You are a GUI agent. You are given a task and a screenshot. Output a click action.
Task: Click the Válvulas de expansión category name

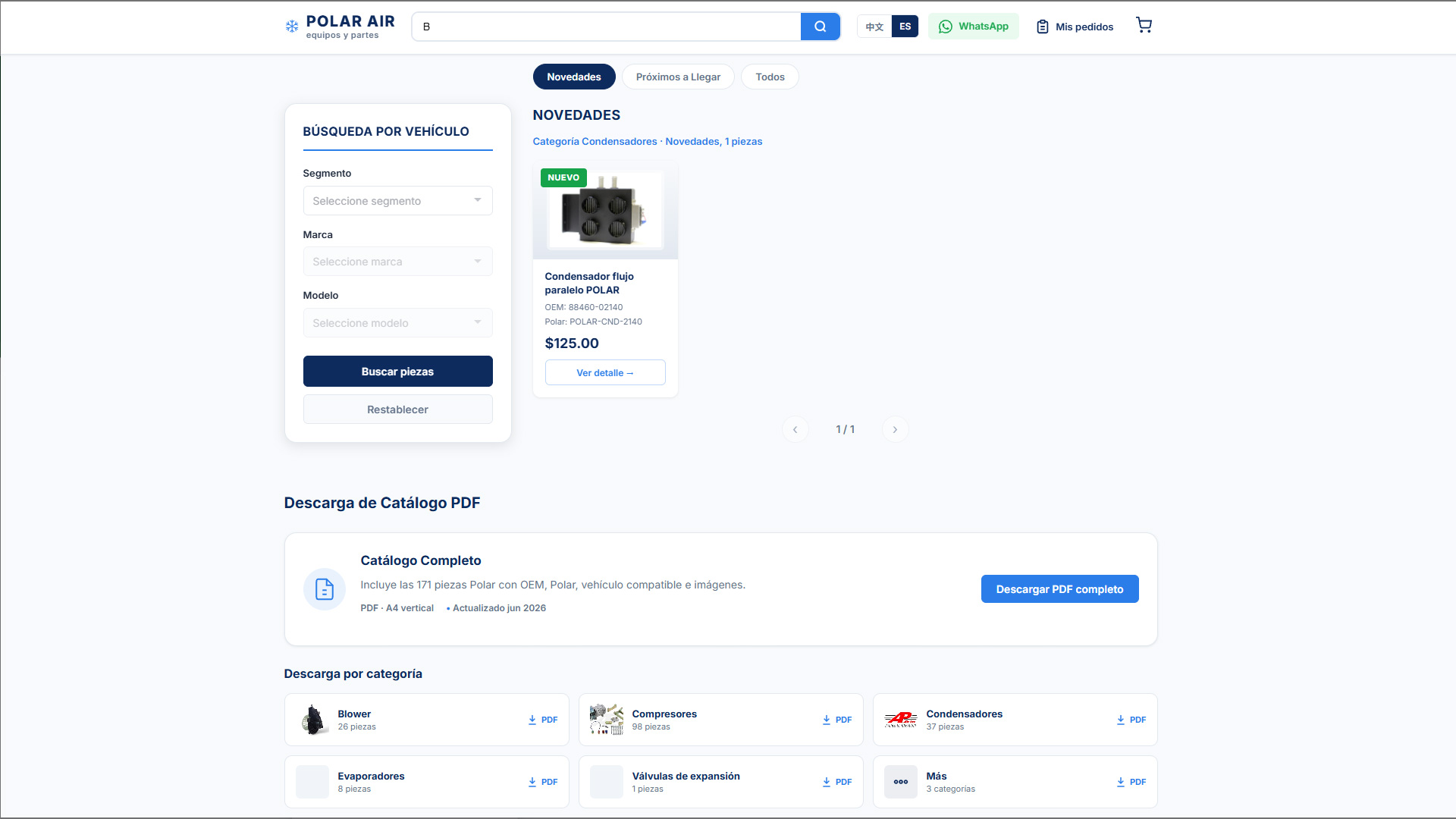point(686,776)
